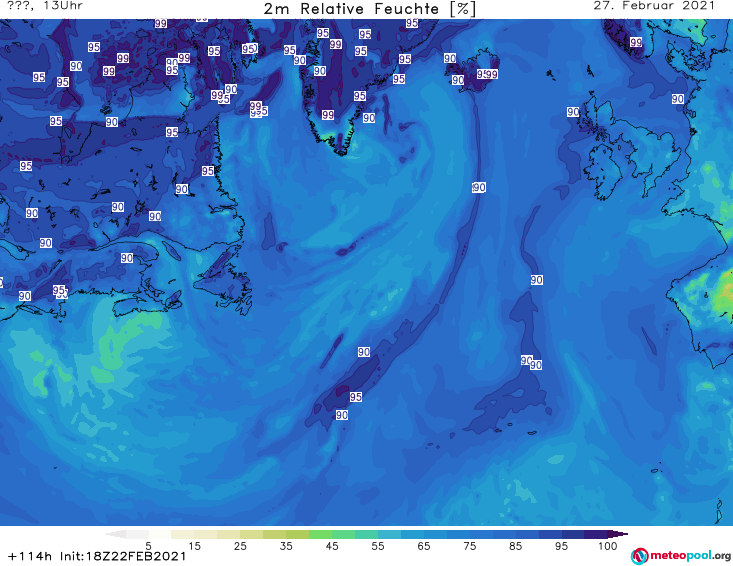This screenshot has height=566, width=733.
Task: Pick the yellow-green legend swatch above 35
Action: click(297, 534)
